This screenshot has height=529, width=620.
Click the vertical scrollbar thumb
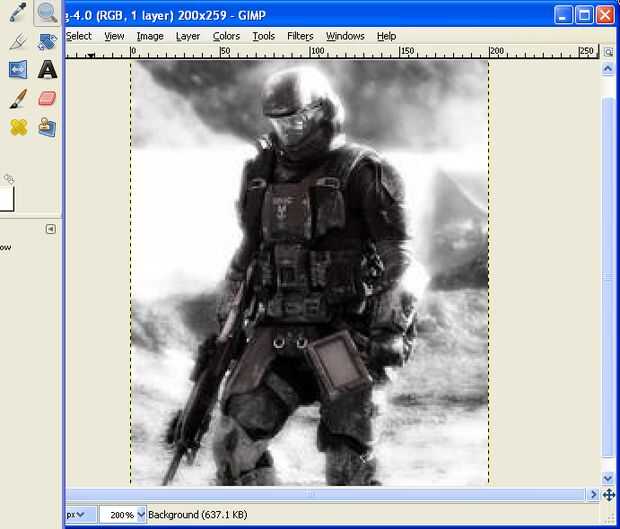click(x=608, y=277)
